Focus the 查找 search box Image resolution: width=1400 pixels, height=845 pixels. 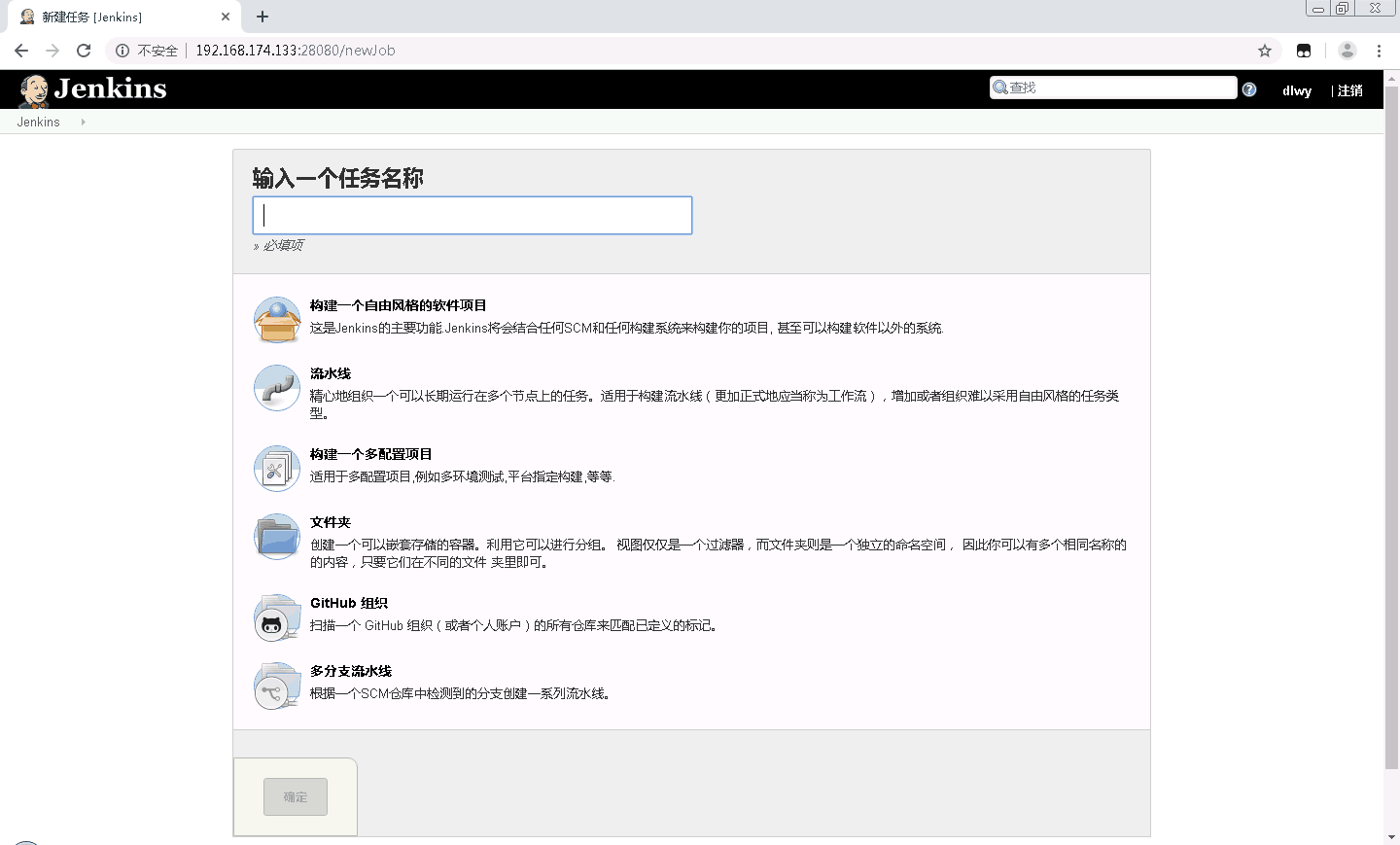[x=1113, y=88]
